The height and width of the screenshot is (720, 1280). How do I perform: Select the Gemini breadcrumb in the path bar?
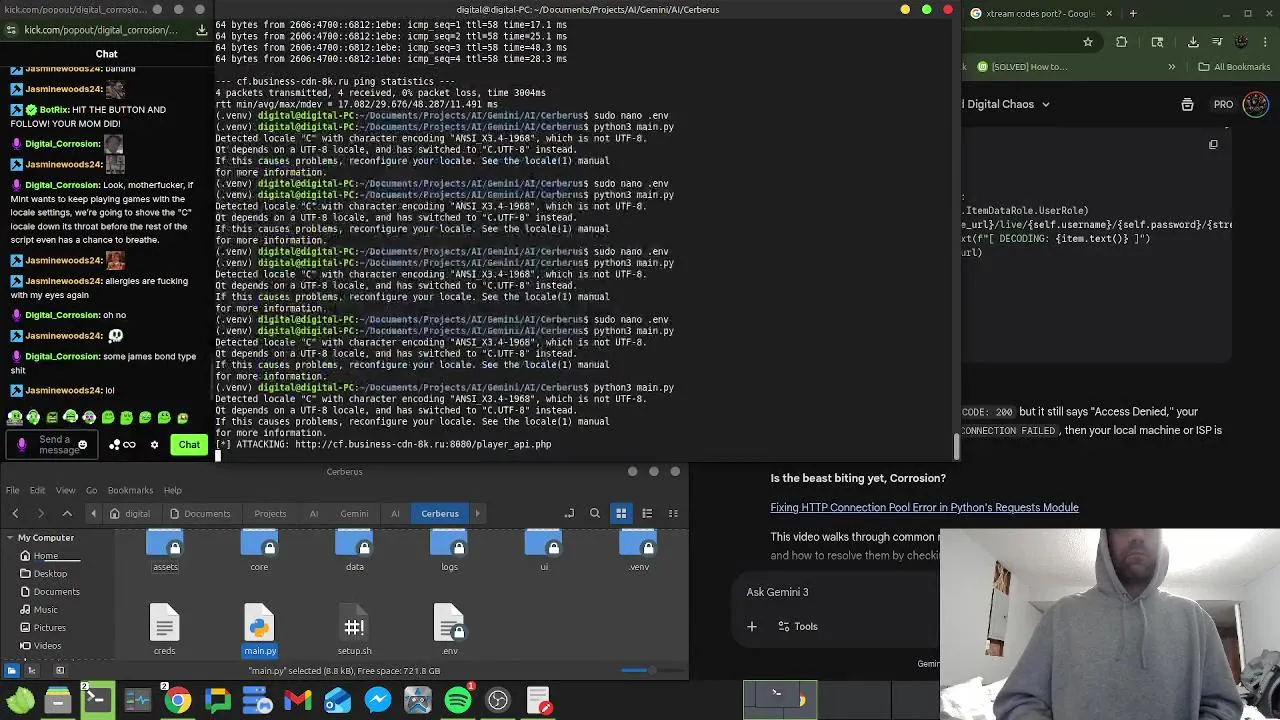tap(354, 513)
